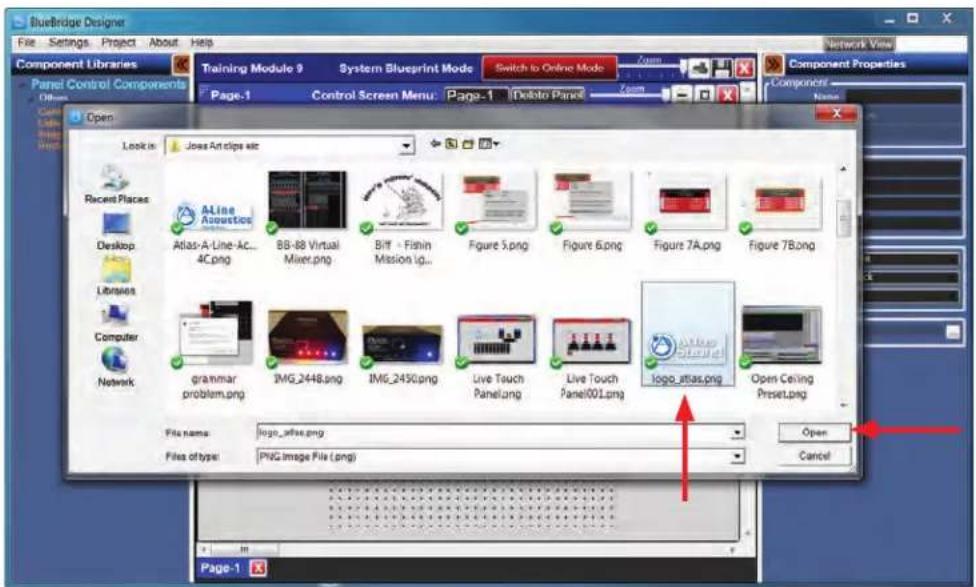Image resolution: width=976 pixels, height=587 pixels.
Task: Select the IMG_2448.png thumbnail
Action: (307, 345)
